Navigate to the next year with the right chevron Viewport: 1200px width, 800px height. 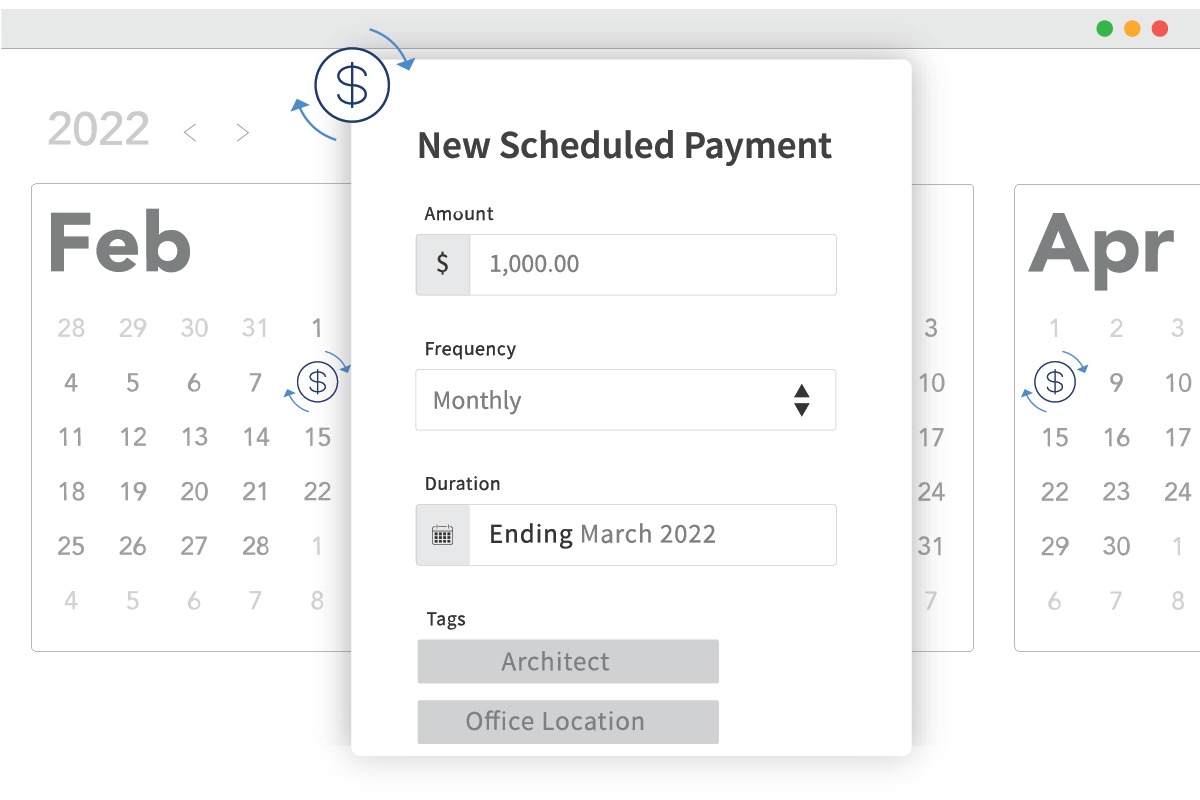point(241,131)
